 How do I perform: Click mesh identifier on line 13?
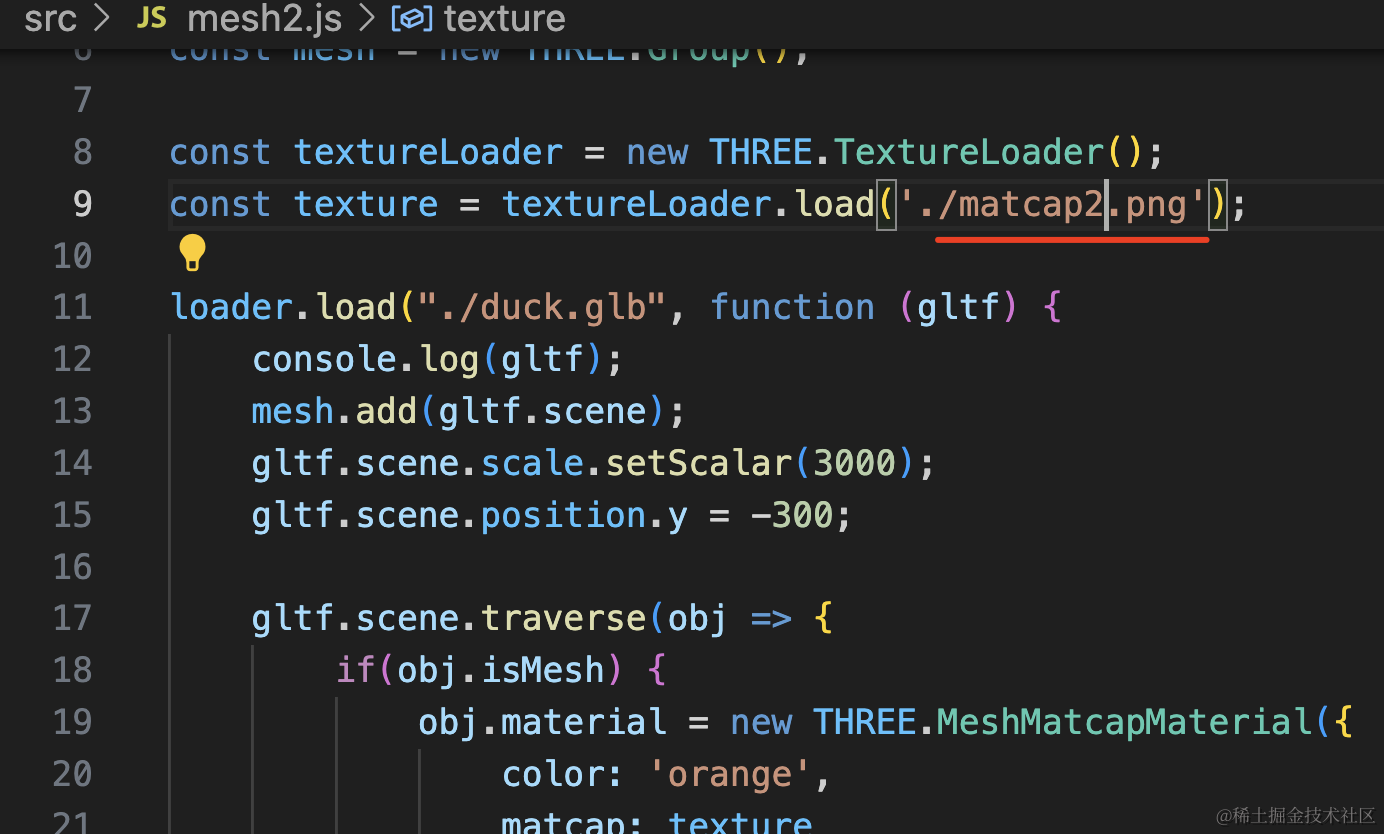(x=293, y=412)
